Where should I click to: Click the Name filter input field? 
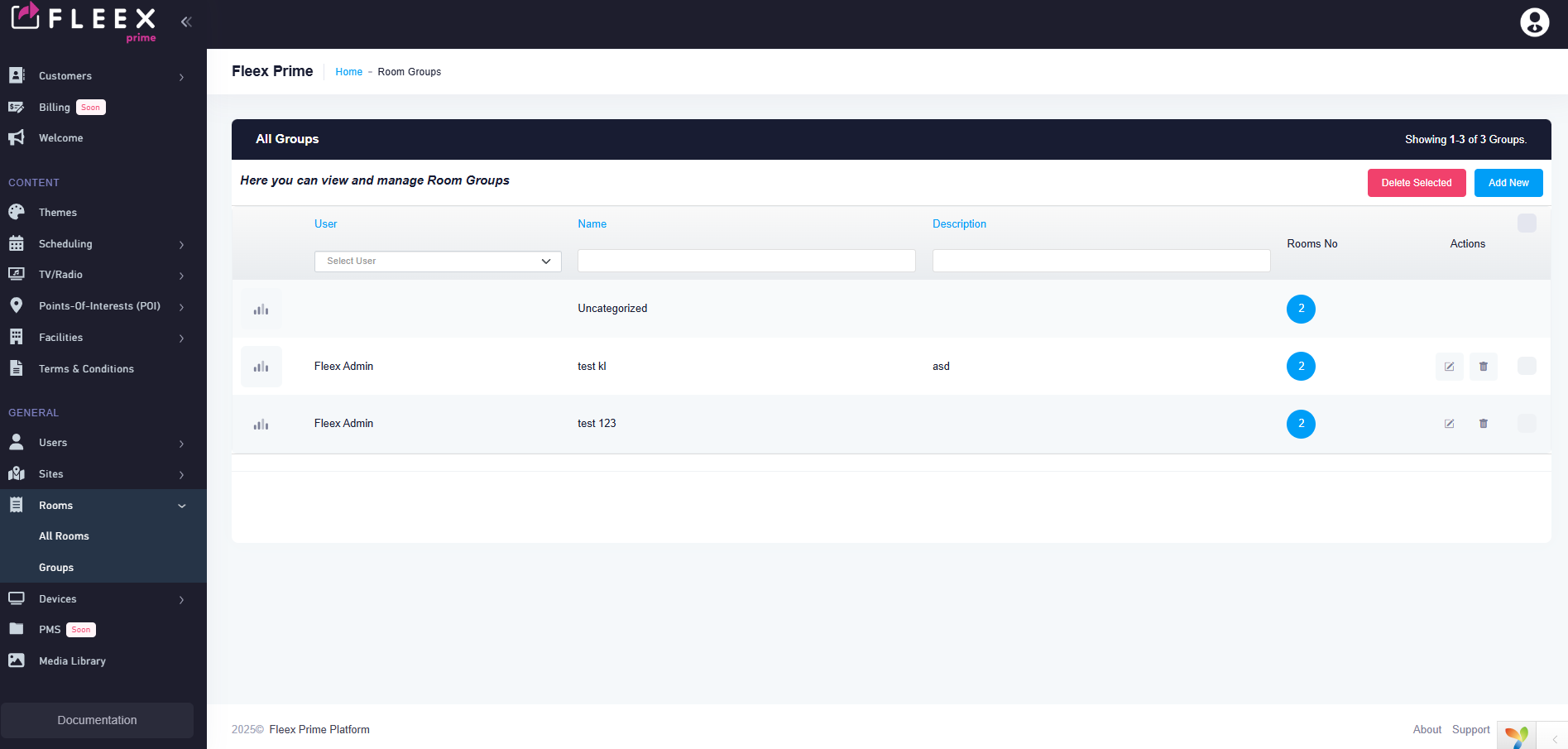[x=746, y=262]
